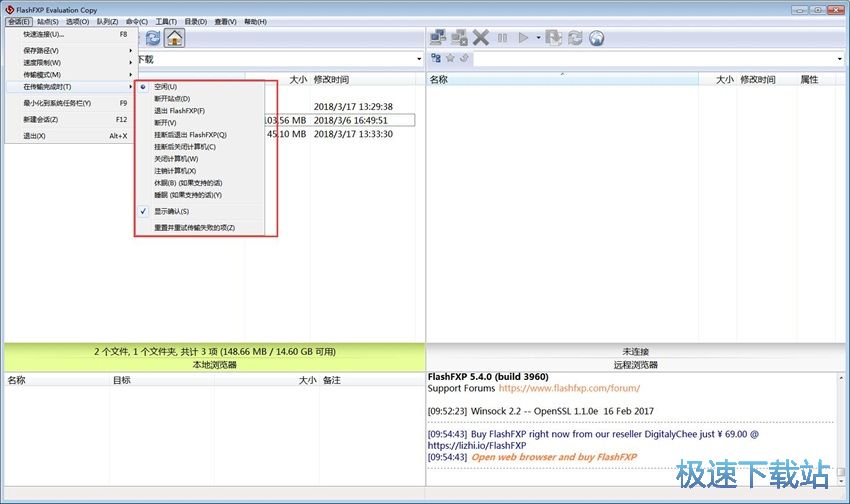Click the 远程浏览器 status label
Screen dimensions: 850x504
635,365
